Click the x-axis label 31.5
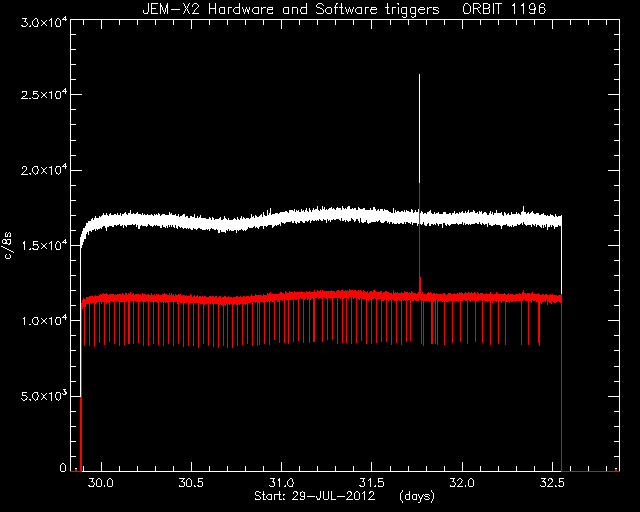Viewport: 640px width, 512px height. point(371,483)
